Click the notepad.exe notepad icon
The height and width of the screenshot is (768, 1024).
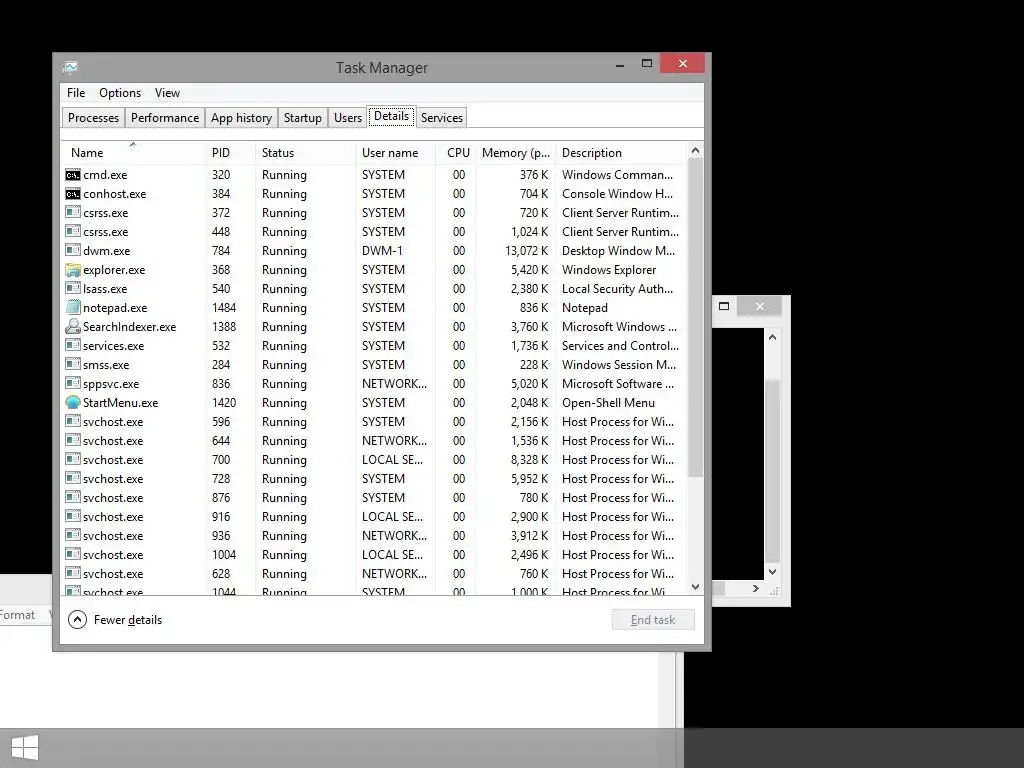pos(72,308)
